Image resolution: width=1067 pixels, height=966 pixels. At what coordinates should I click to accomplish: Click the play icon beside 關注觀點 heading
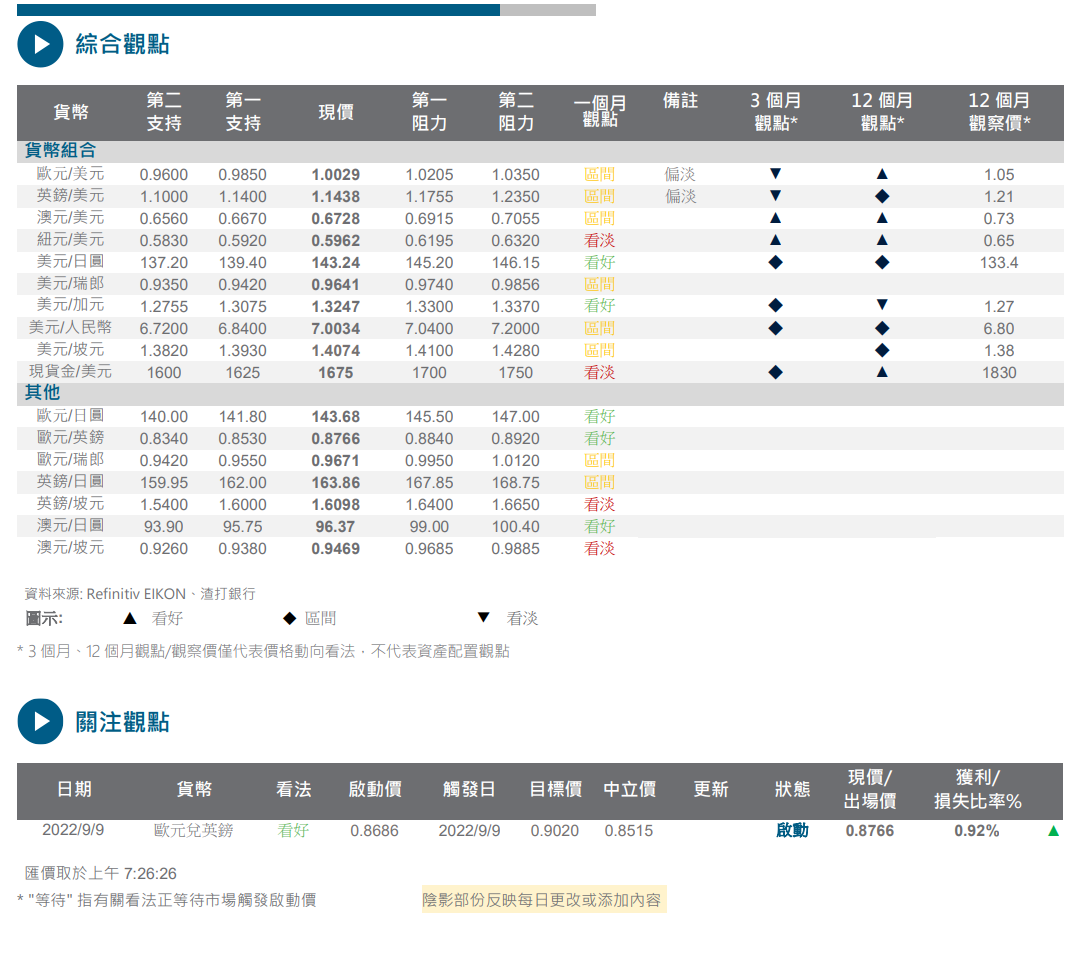(40, 721)
